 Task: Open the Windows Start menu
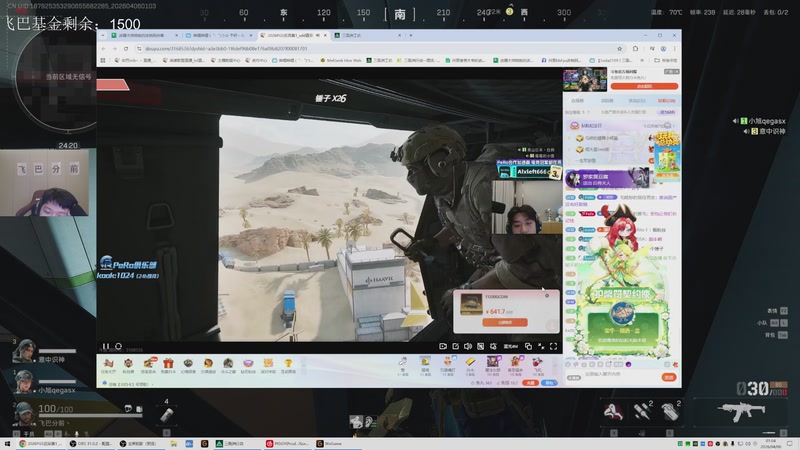[x=7, y=444]
